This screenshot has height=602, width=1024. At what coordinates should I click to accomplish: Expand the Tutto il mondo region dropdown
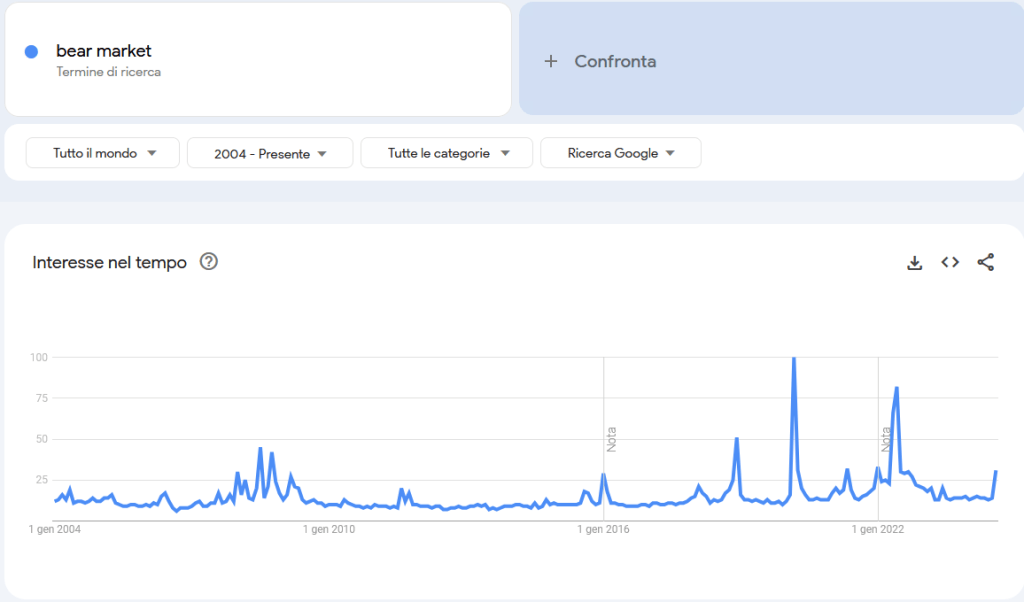point(103,153)
